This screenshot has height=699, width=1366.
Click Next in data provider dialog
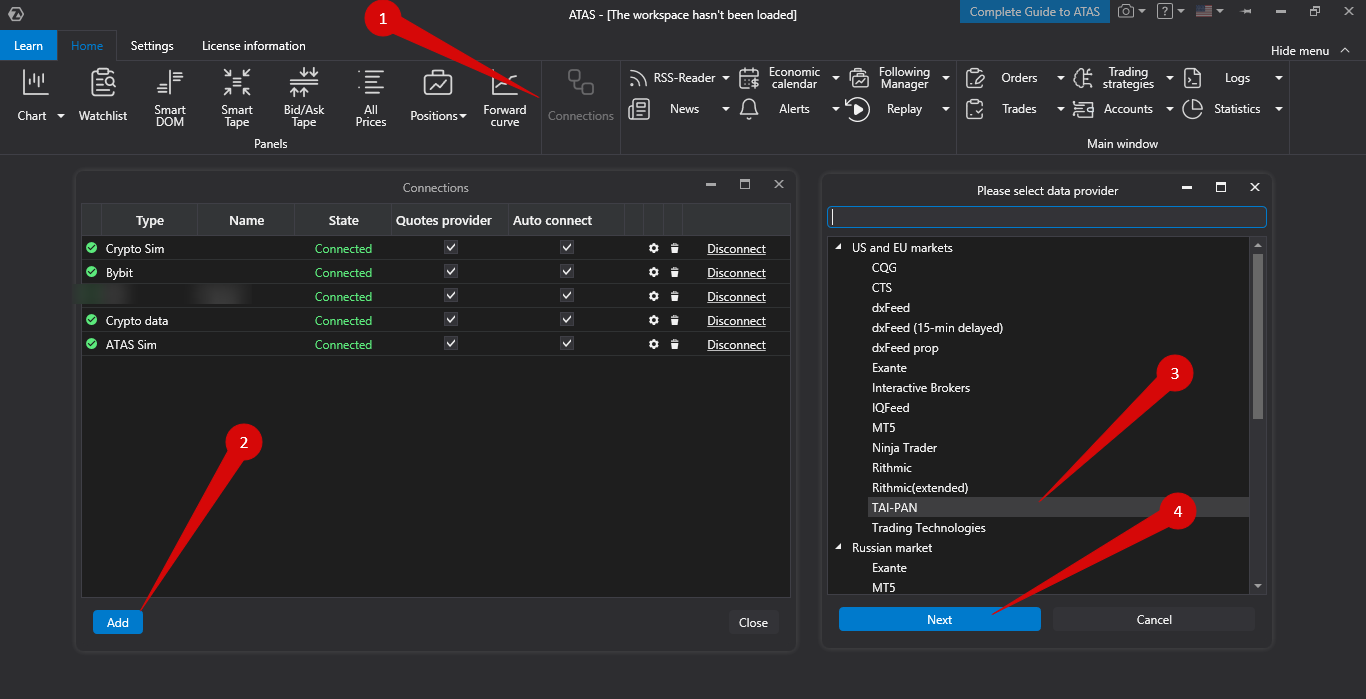(x=940, y=619)
